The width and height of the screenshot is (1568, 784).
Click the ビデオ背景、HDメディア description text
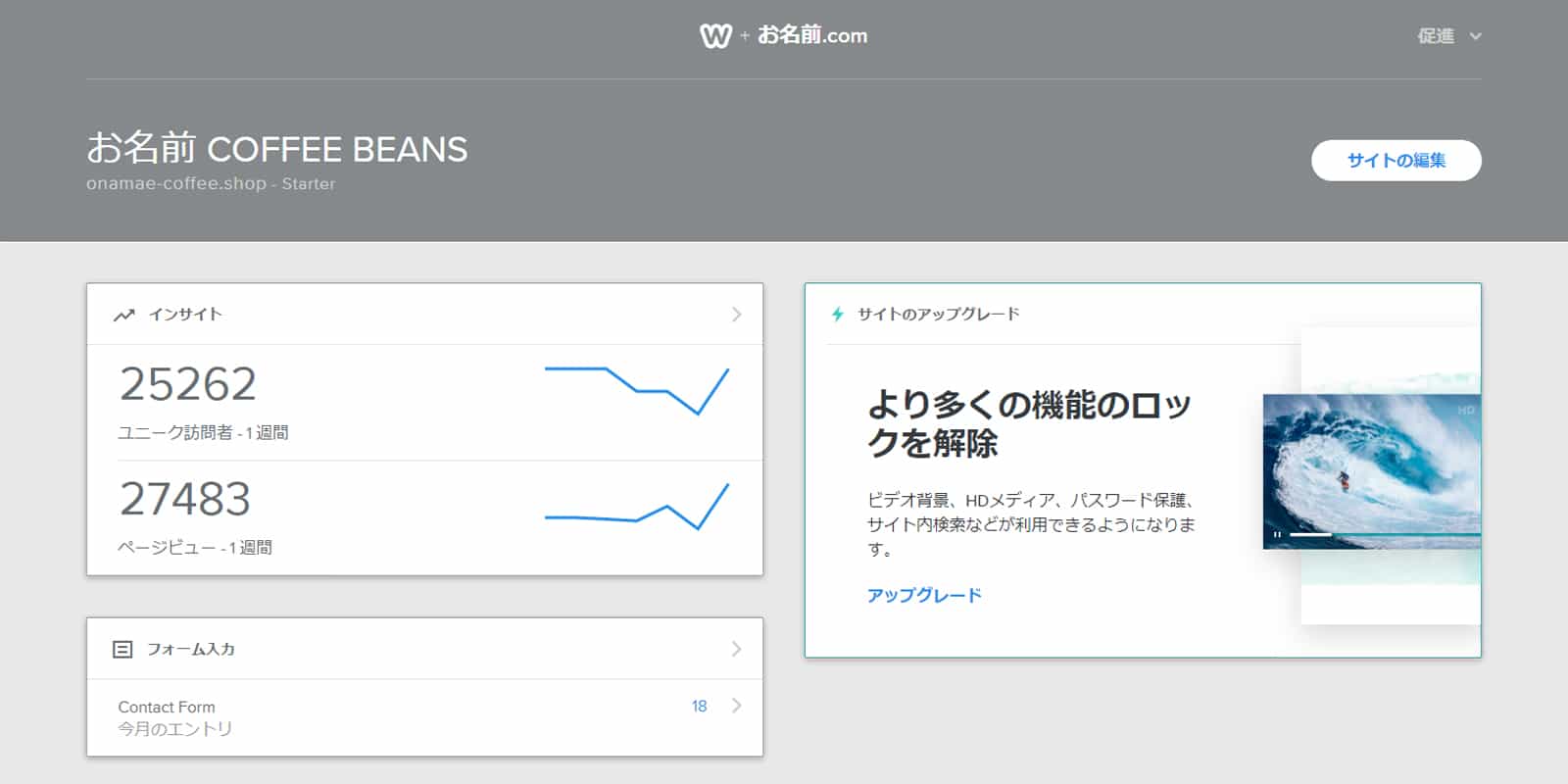pyautogui.click(x=1031, y=524)
